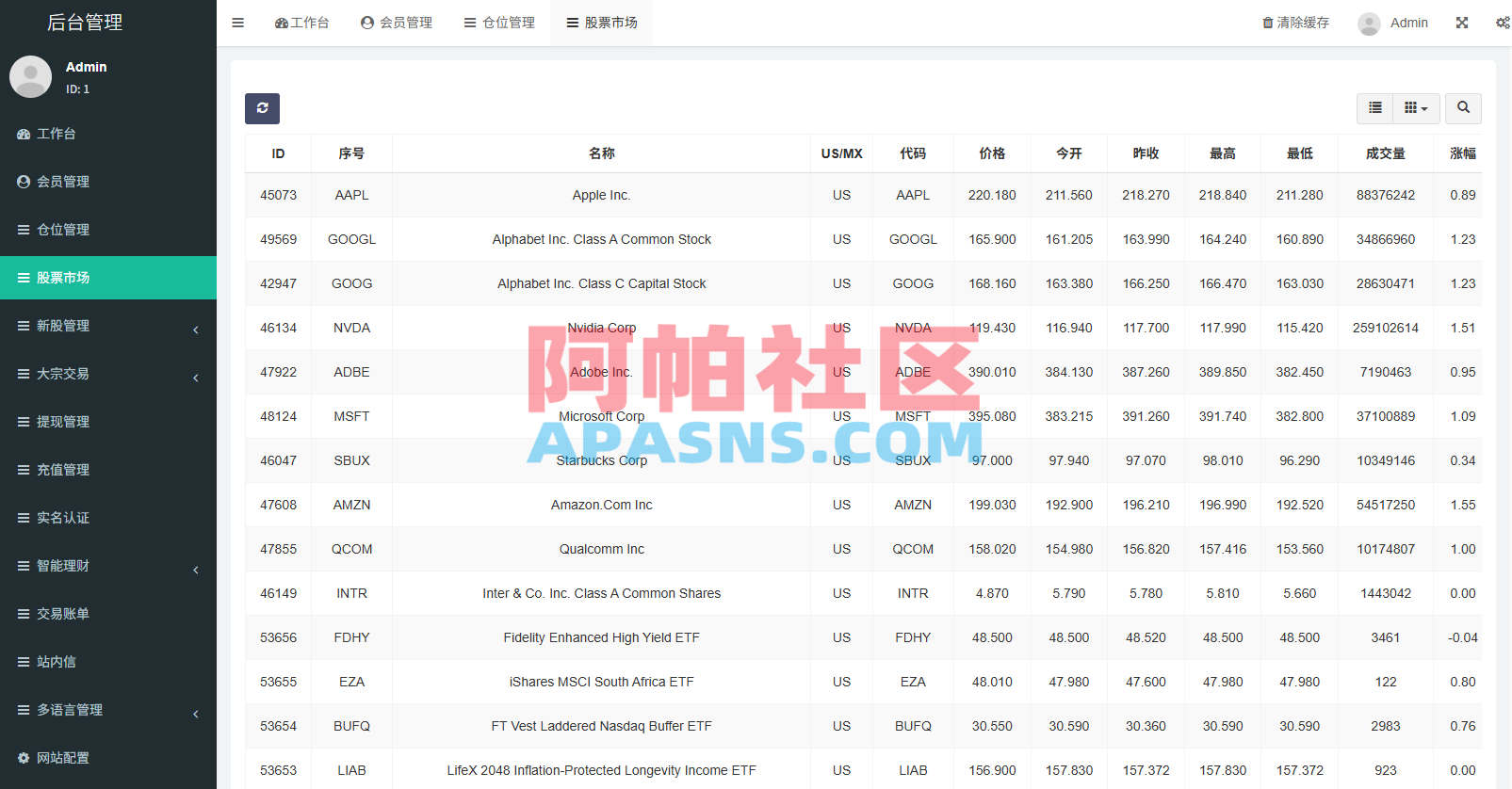Click the 代码 column header

click(x=913, y=153)
